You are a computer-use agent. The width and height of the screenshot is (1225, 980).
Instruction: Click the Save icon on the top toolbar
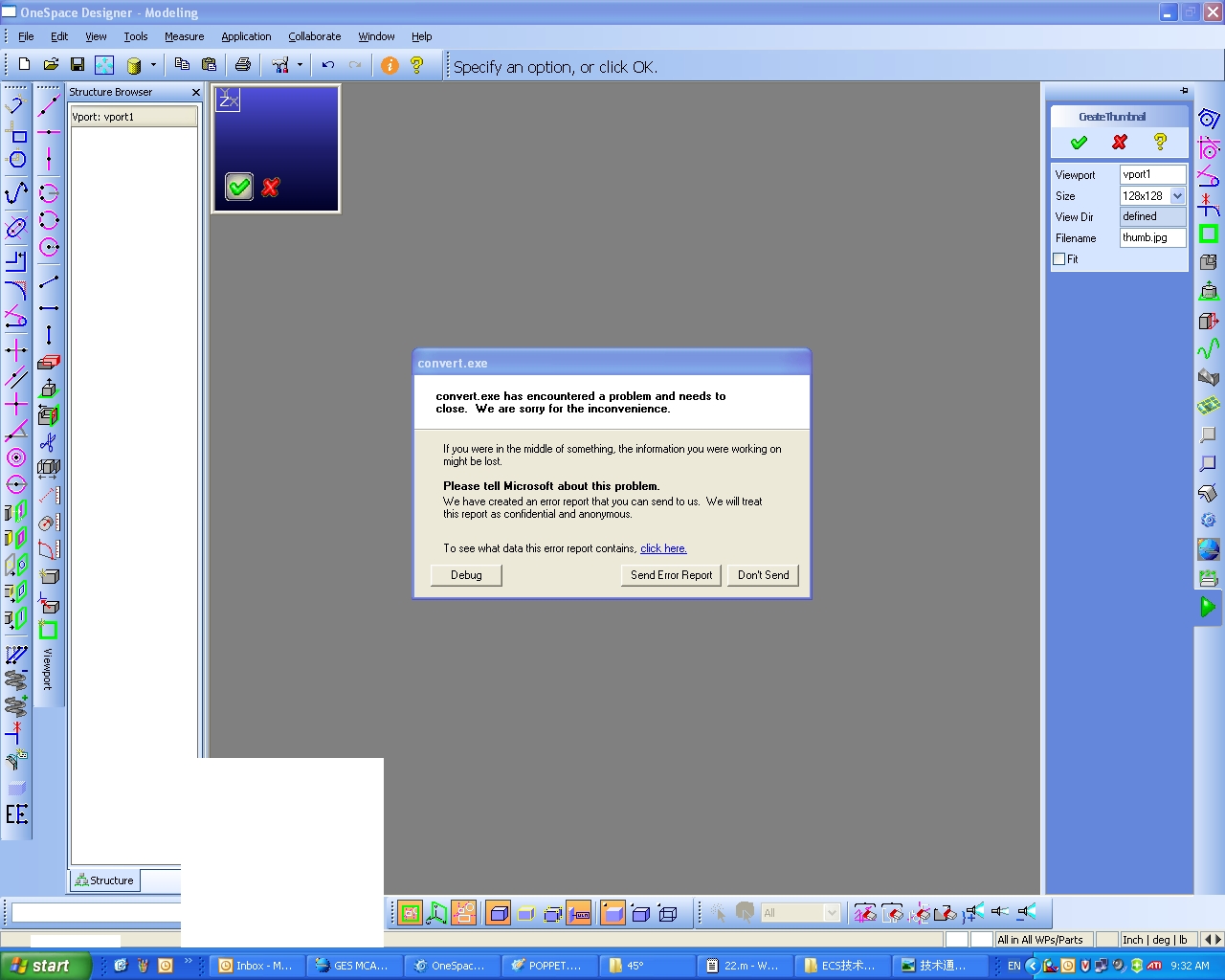[78, 65]
